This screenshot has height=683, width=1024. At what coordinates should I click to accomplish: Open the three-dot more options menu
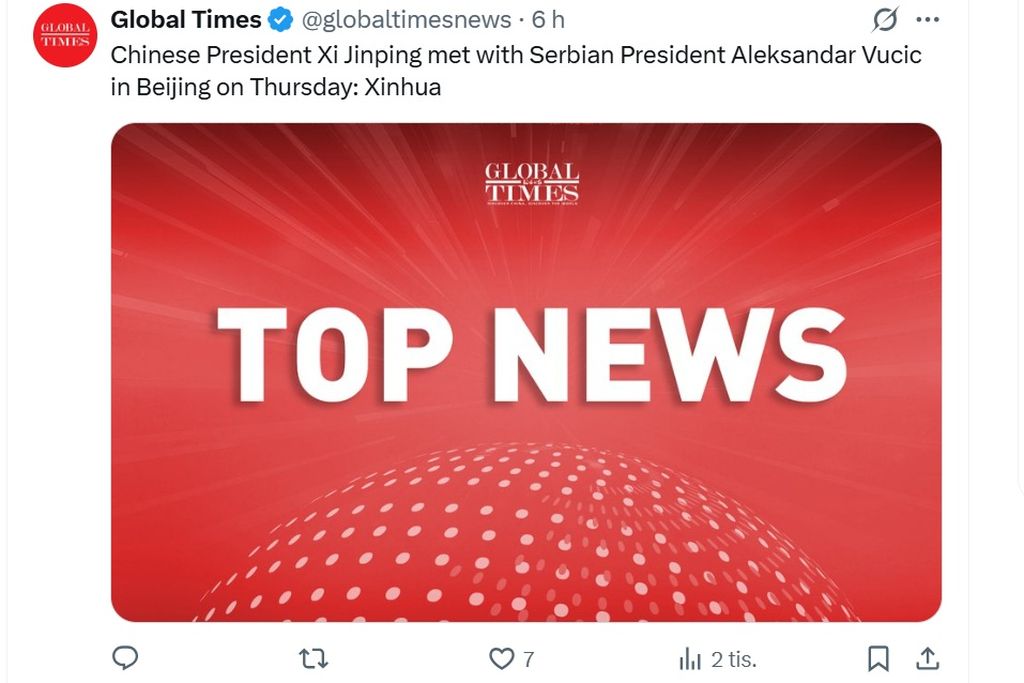pos(928,20)
